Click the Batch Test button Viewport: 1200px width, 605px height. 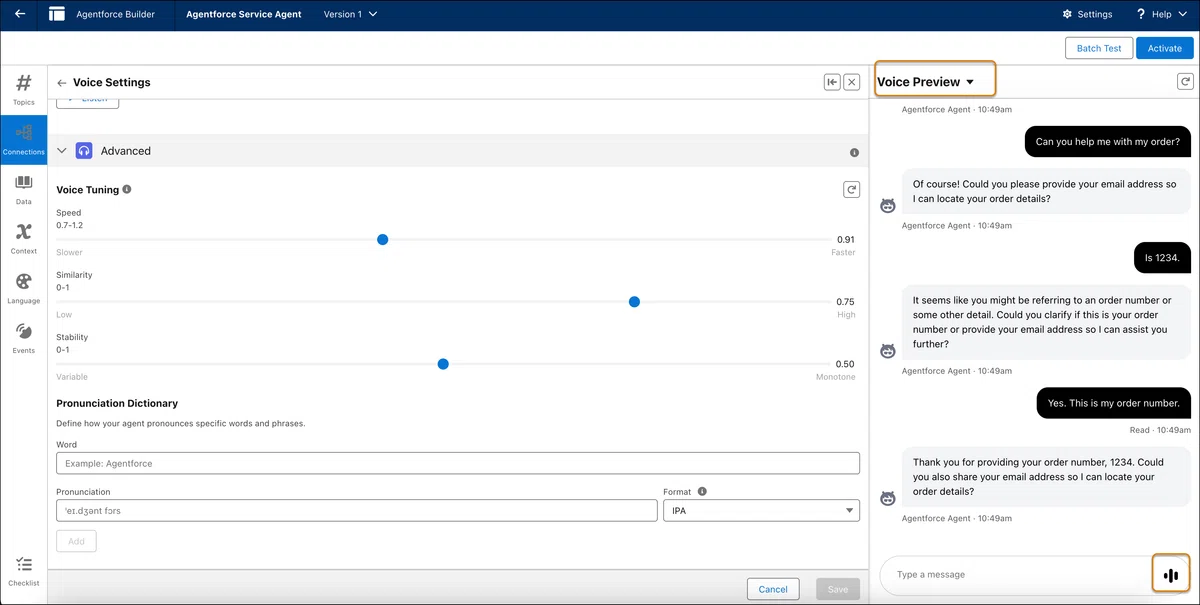point(1099,48)
